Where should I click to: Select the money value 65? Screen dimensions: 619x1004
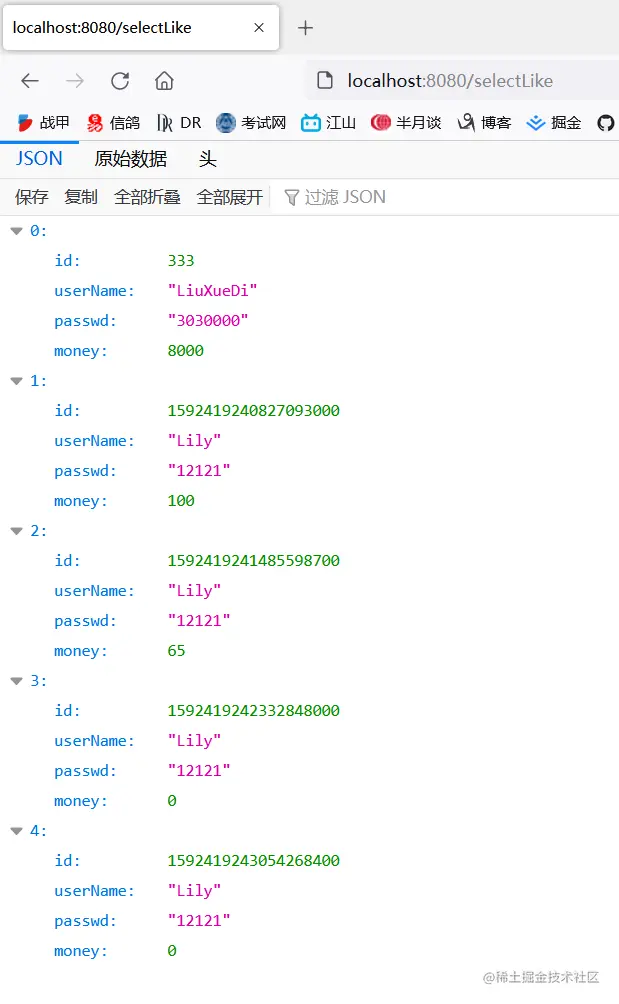176,651
